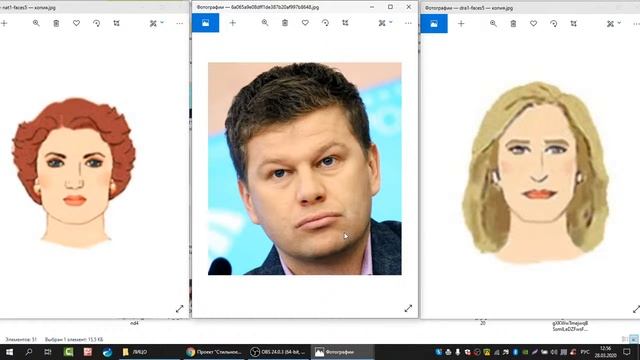The image size is (640, 360).
Task: Expand Edit & Create dropdown arrow in the right window
Action: [x=619, y=22]
